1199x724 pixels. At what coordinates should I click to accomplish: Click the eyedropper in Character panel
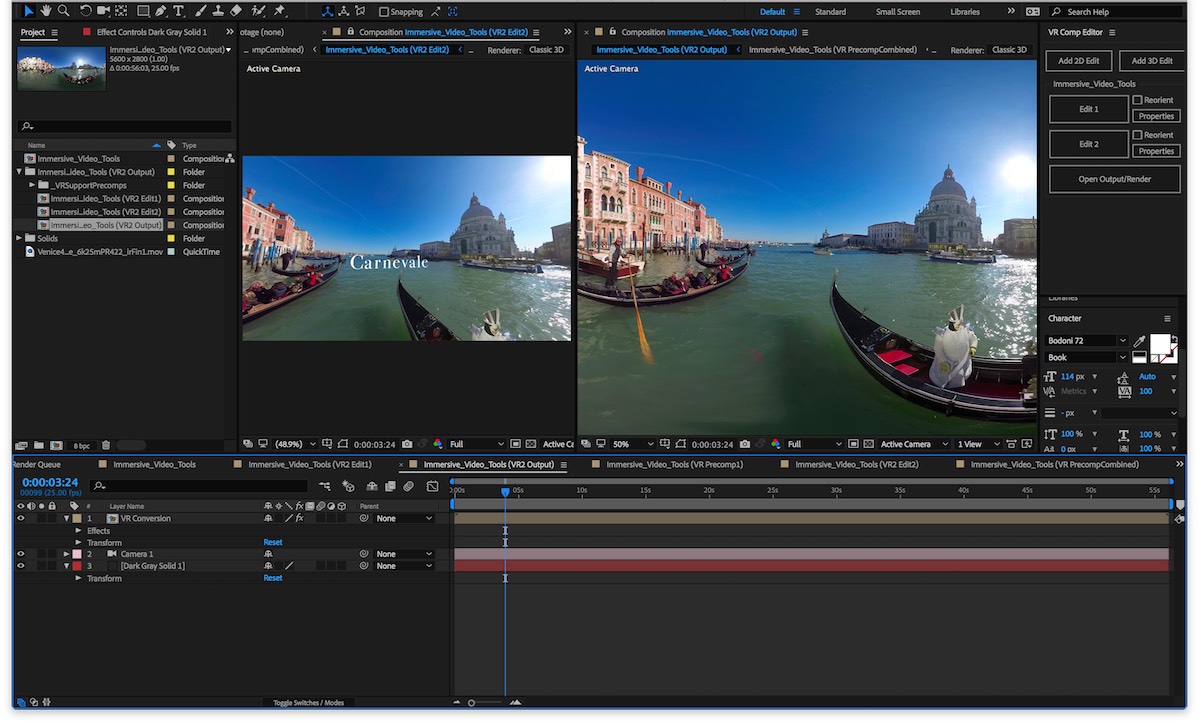pyautogui.click(x=1139, y=341)
